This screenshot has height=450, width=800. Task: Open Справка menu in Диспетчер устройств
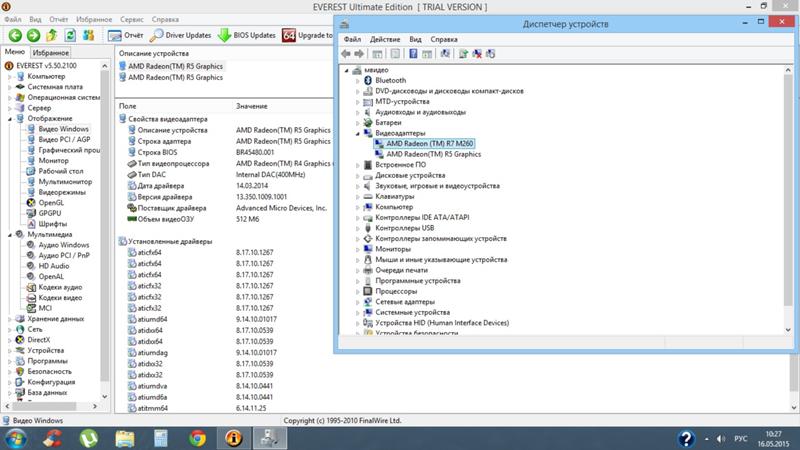[x=444, y=39]
